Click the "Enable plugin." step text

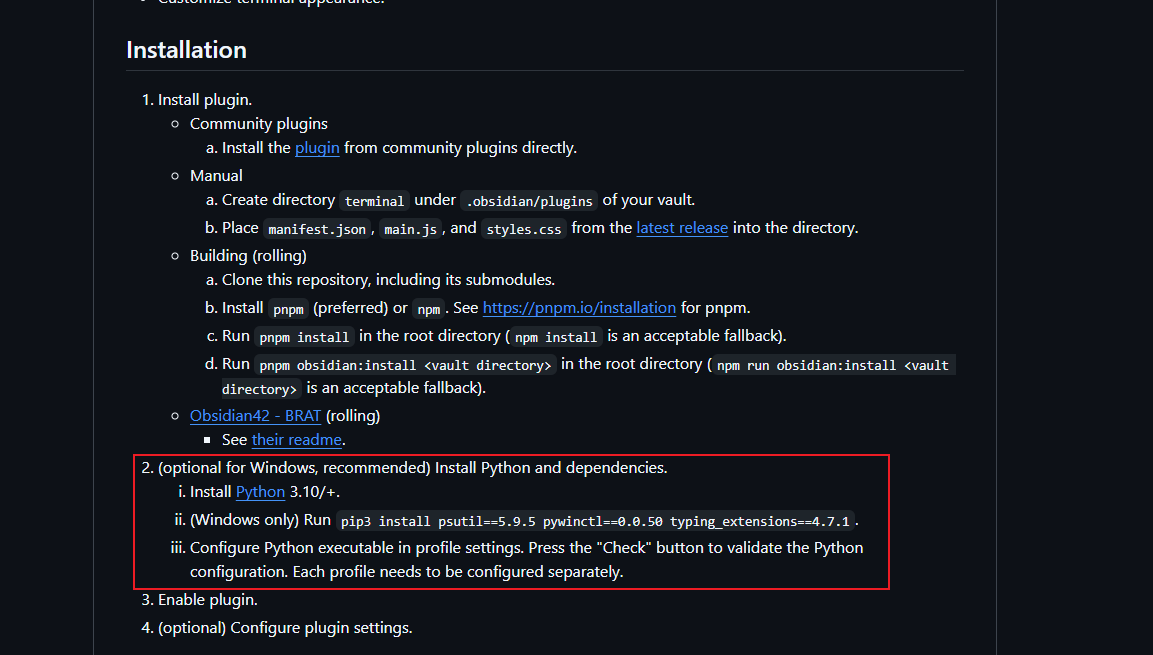click(x=207, y=600)
